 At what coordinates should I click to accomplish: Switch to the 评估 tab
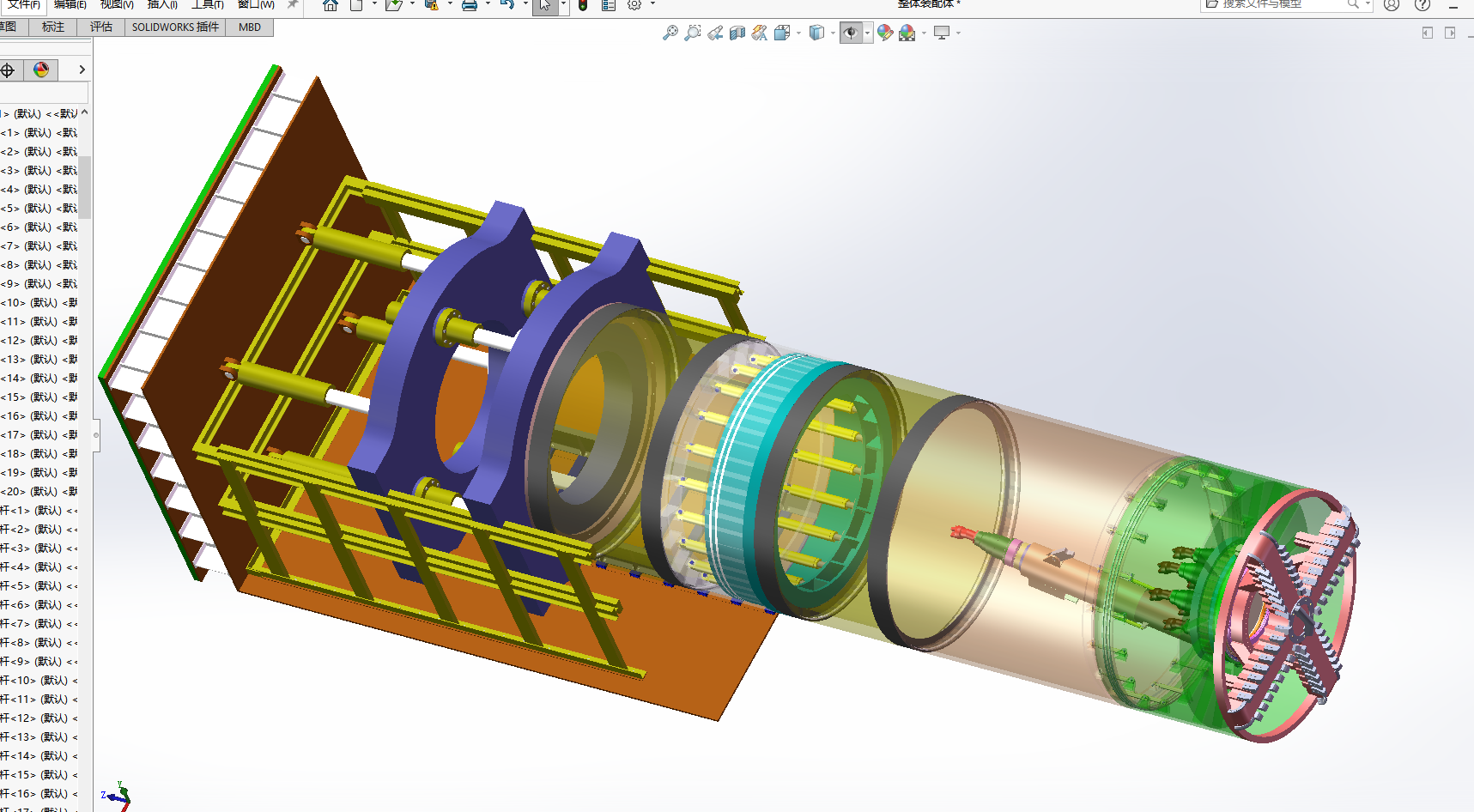(101, 27)
